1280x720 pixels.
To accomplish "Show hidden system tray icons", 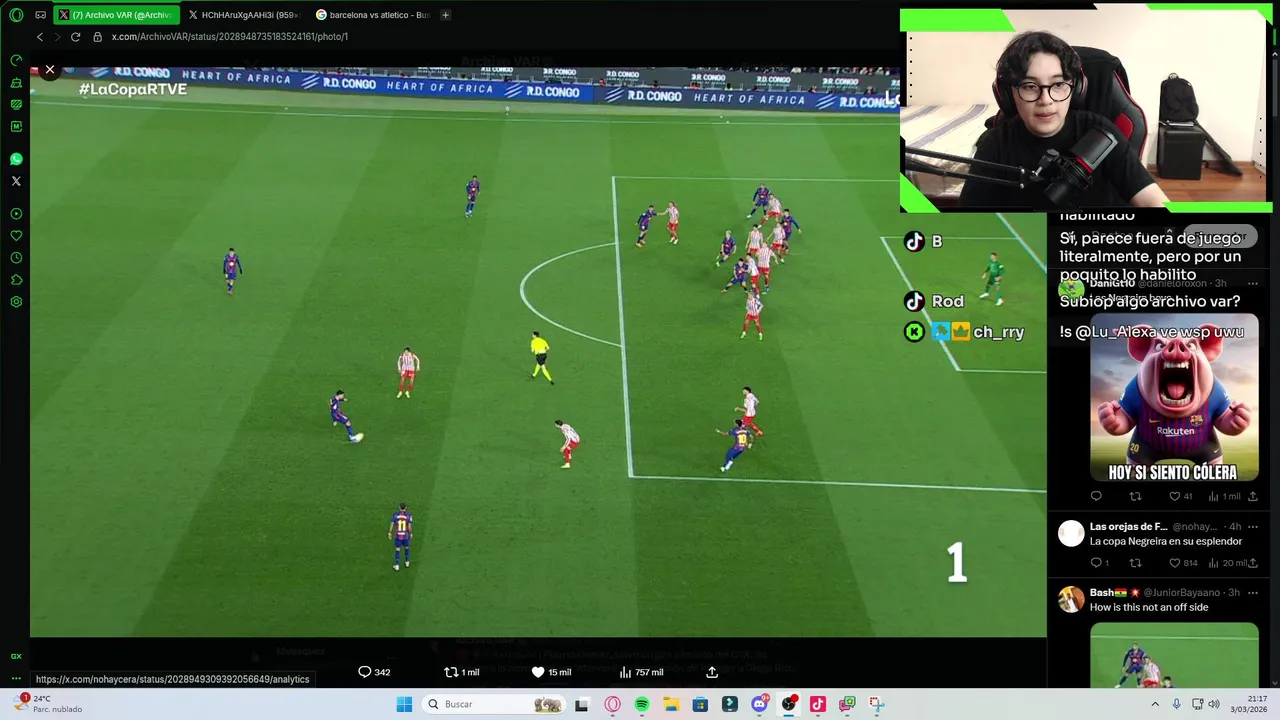I will coord(1156,704).
